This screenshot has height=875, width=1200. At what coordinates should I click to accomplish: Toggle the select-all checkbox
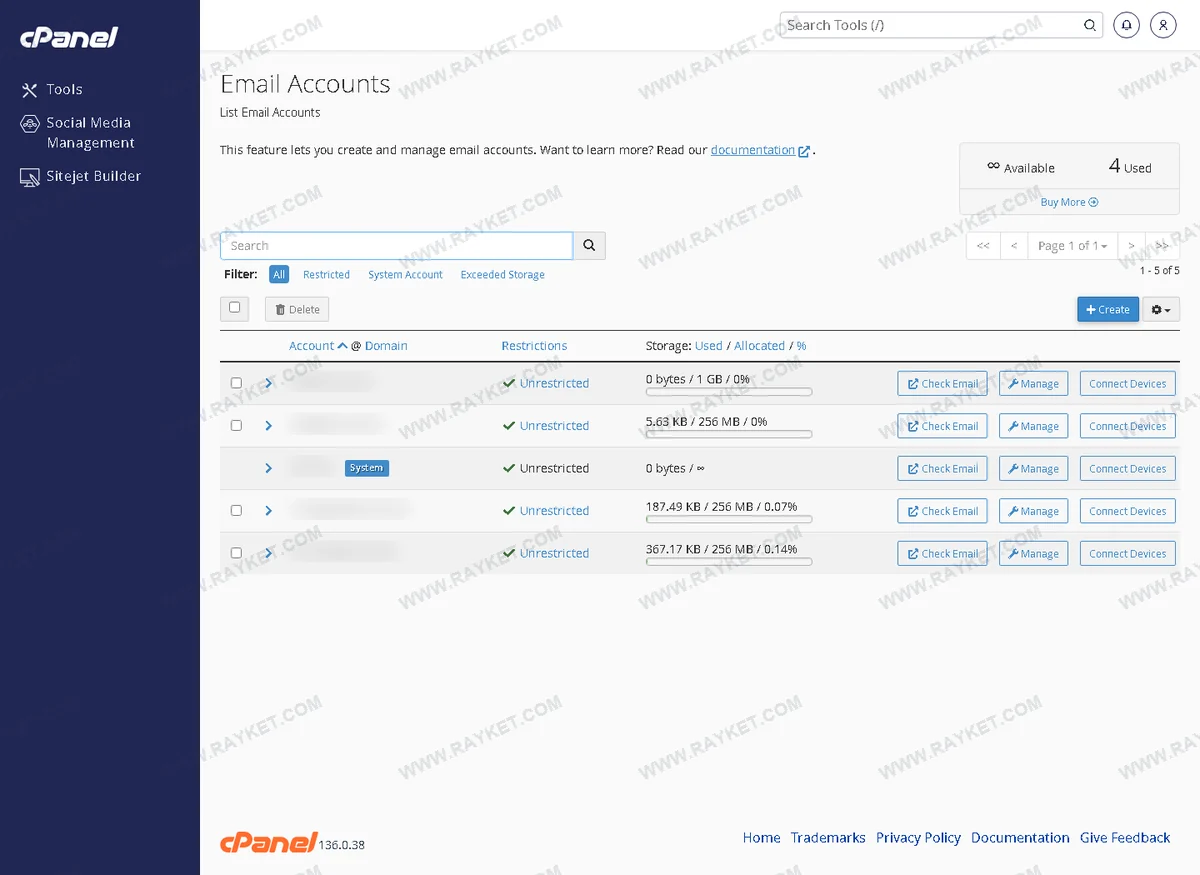click(234, 308)
